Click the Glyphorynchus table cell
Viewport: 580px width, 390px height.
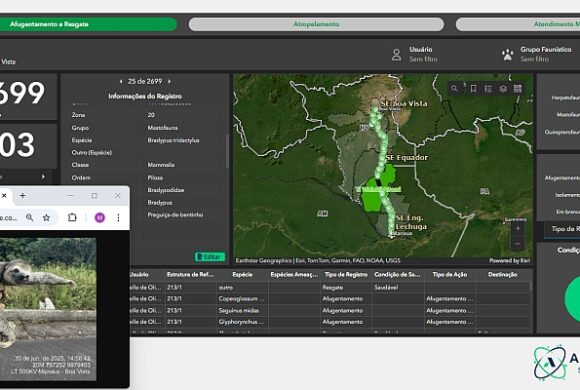click(241, 322)
